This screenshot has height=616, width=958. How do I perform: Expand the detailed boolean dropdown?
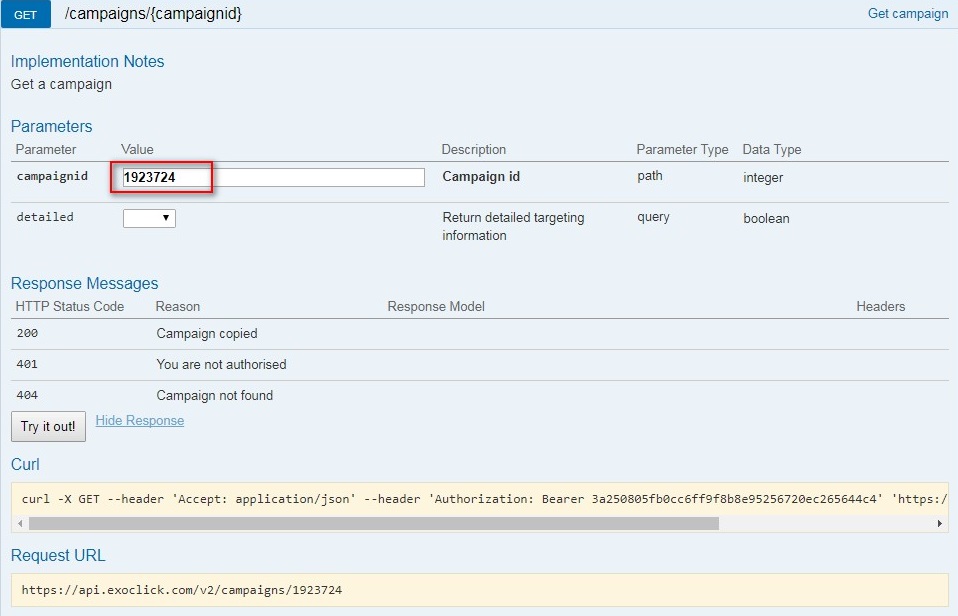149,218
